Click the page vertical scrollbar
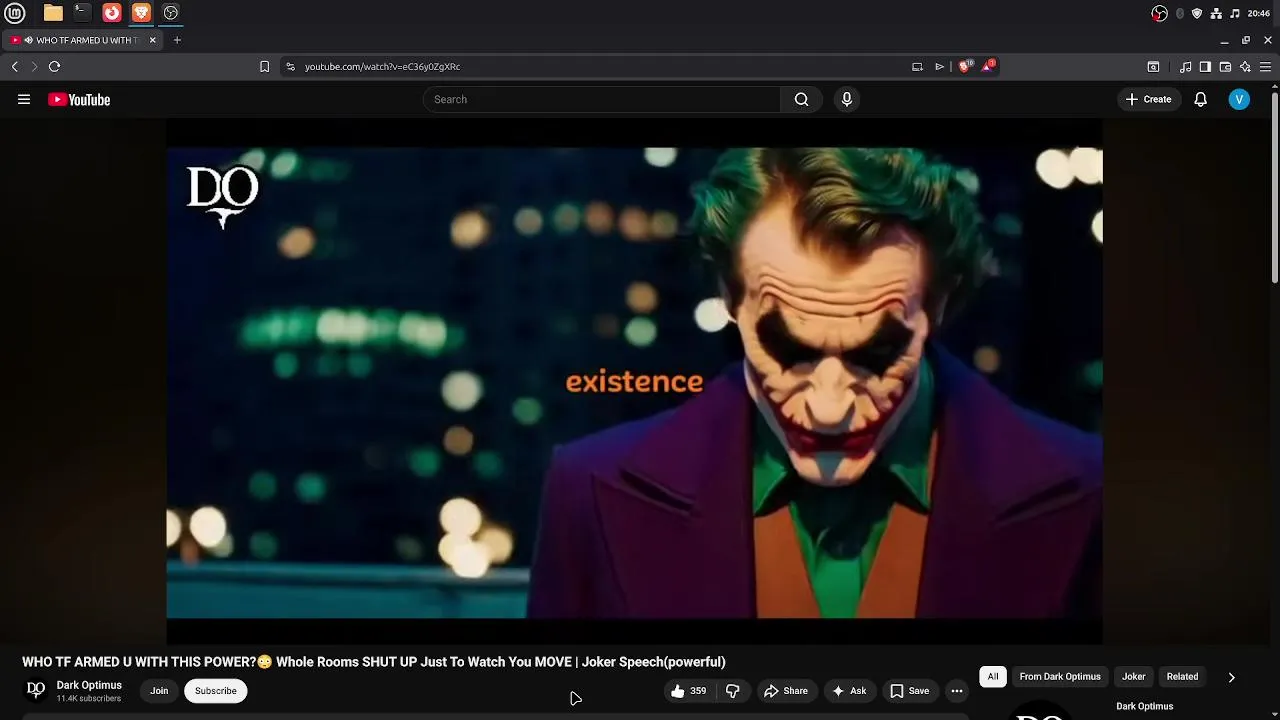The height and width of the screenshot is (720, 1280). [1275, 189]
